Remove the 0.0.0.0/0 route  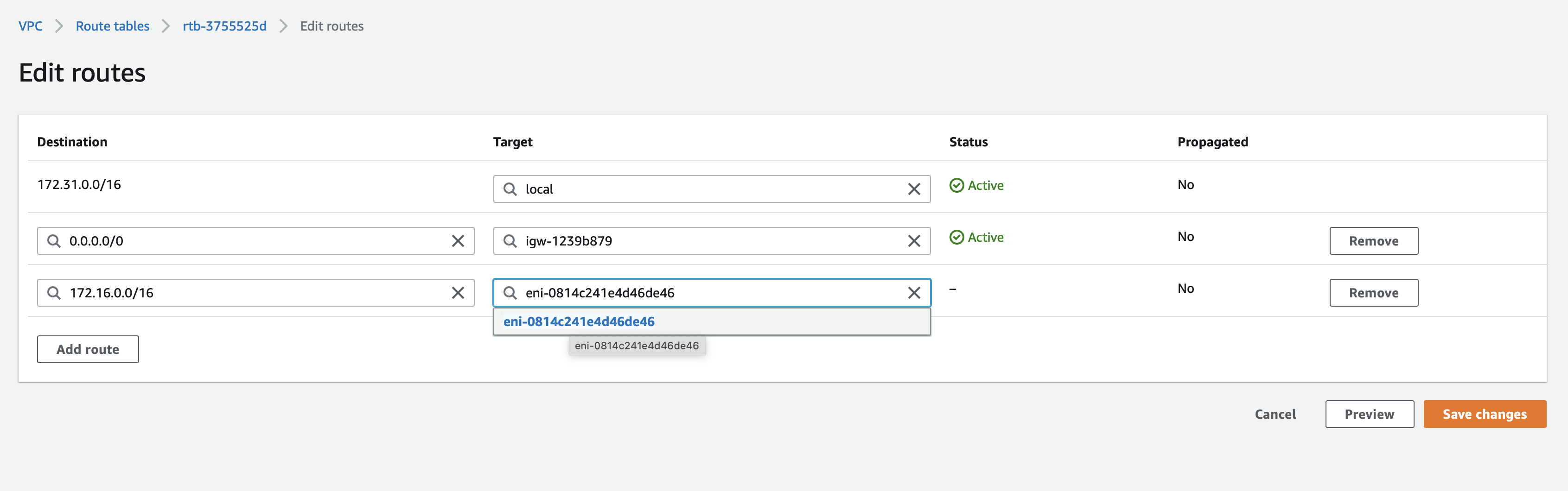[1373, 241]
